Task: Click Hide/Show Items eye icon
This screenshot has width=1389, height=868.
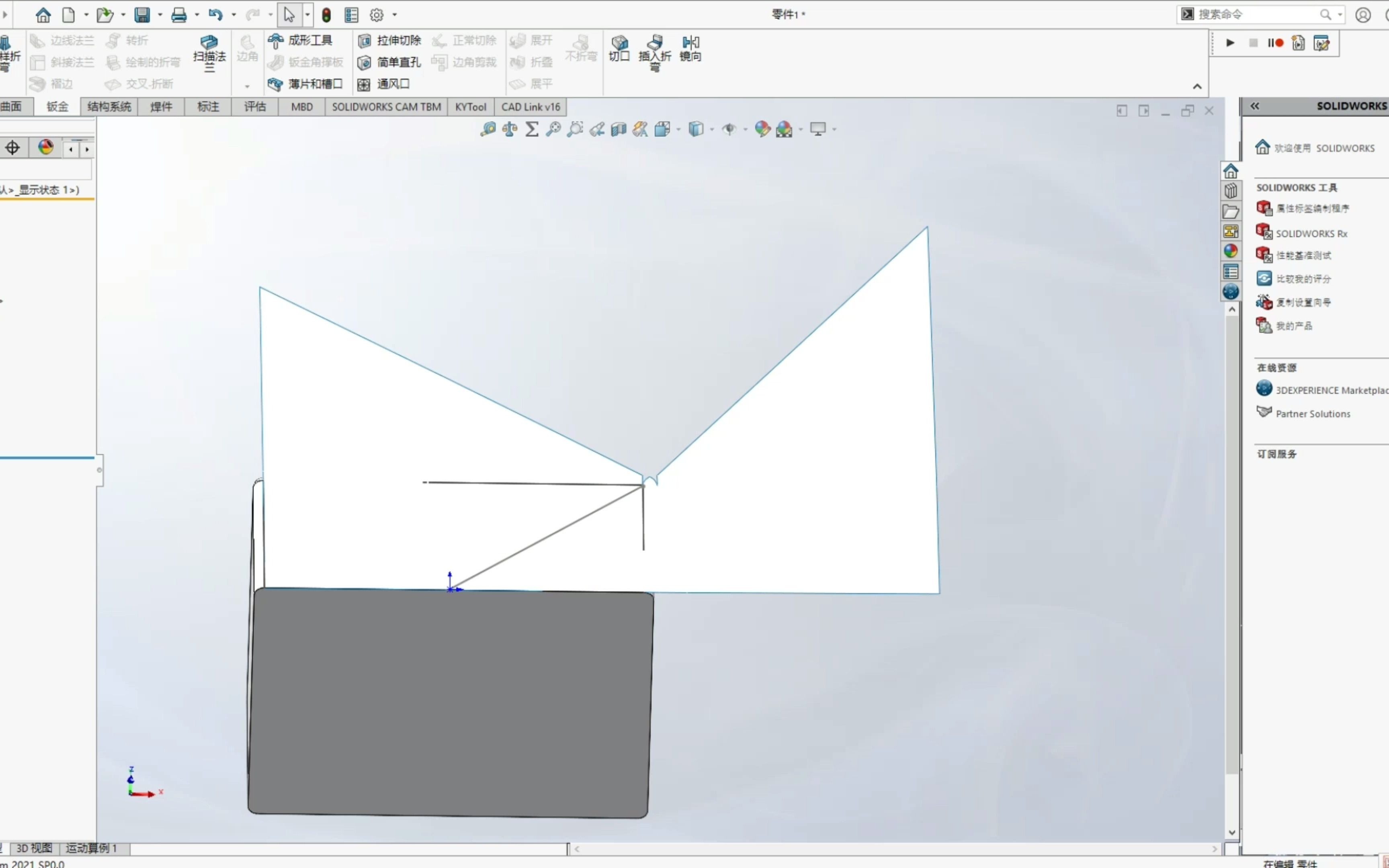Action: tap(729, 129)
